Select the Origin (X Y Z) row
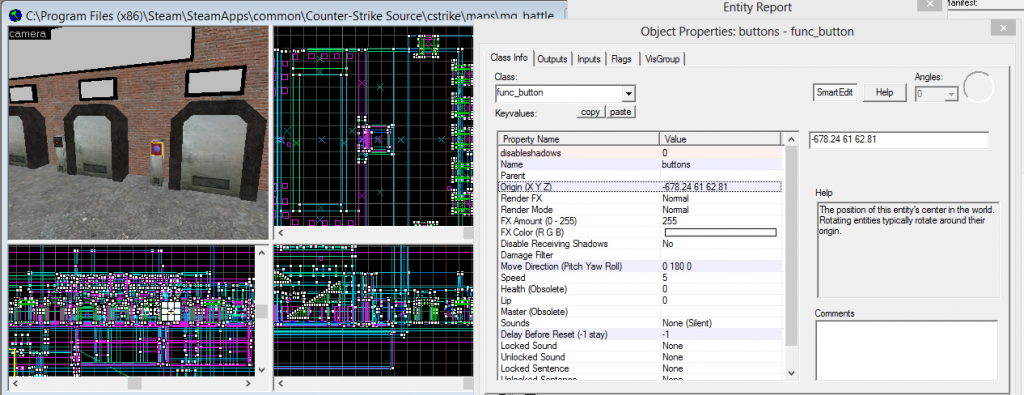 639,187
